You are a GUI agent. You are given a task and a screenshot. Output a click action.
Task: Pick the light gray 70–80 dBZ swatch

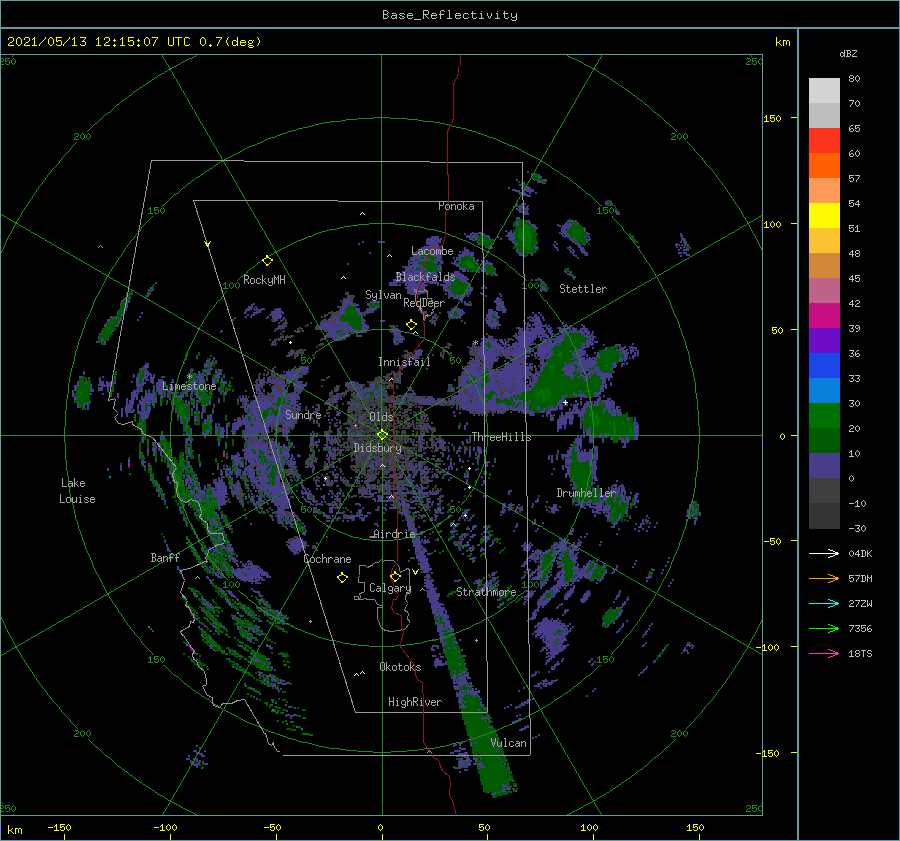coord(824,90)
